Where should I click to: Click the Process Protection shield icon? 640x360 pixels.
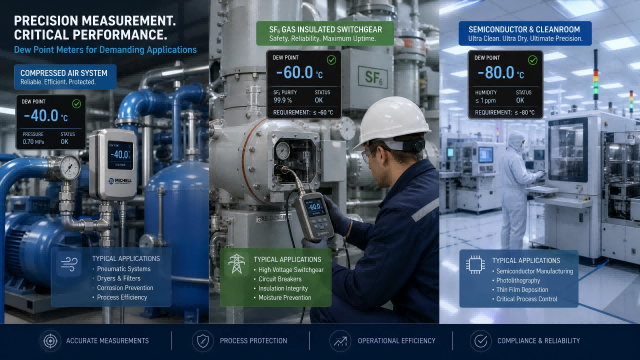point(203,341)
